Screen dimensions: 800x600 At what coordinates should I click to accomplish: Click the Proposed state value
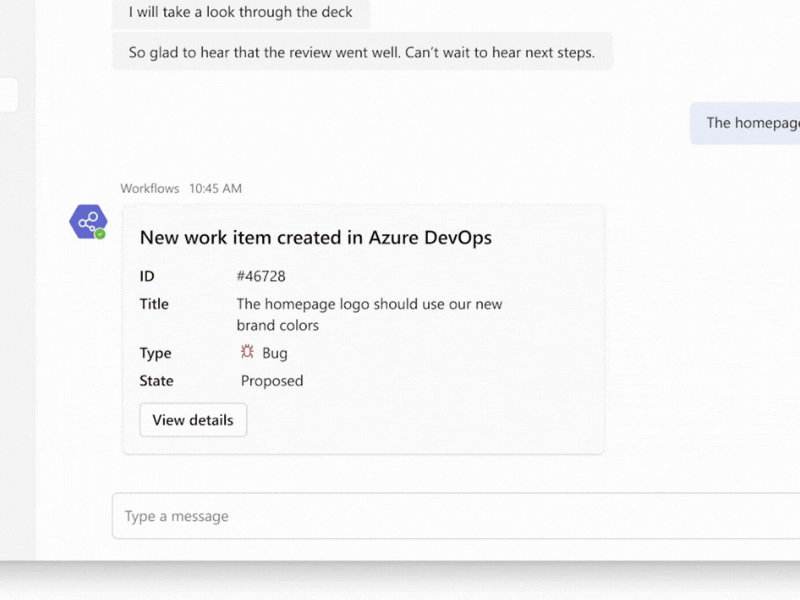coord(272,381)
